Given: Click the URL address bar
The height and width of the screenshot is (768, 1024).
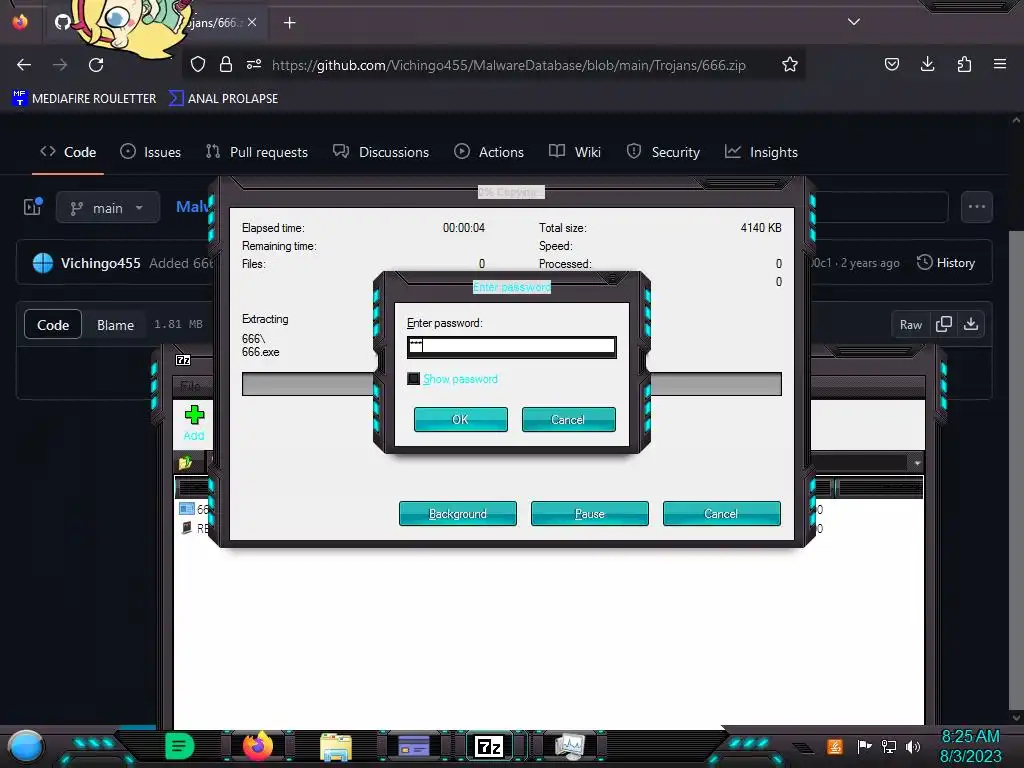Looking at the screenshot, I should point(508,65).
